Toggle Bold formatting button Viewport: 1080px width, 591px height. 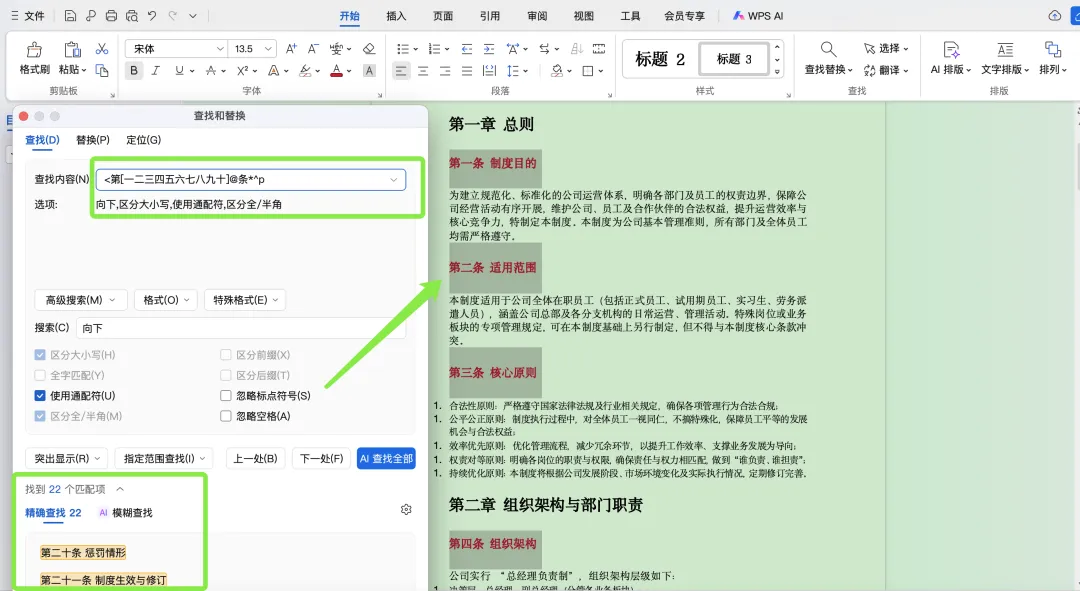coord(134,70)
